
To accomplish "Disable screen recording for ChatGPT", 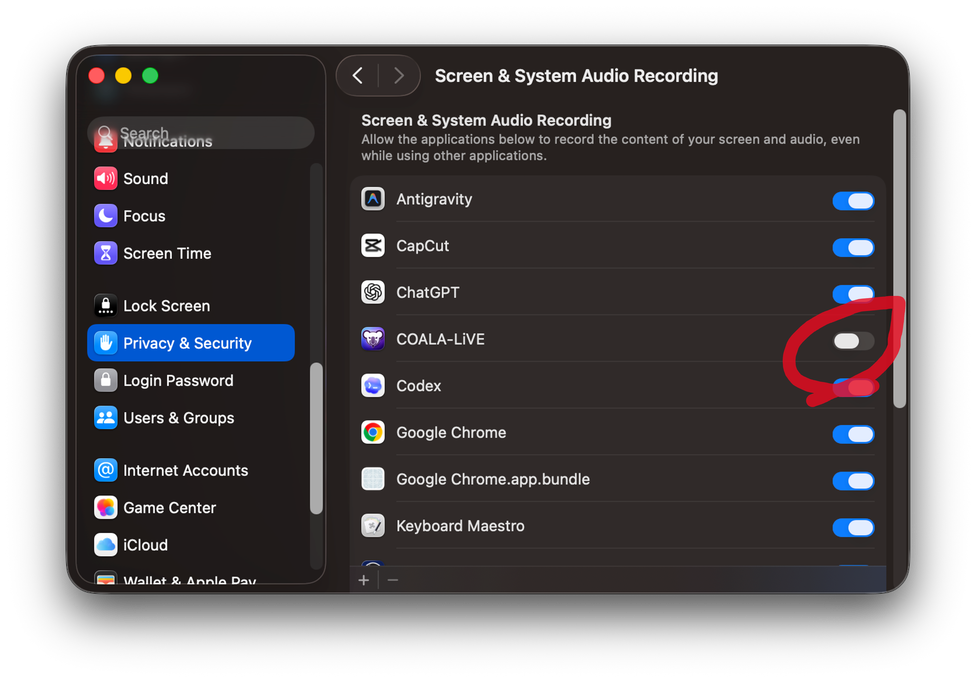I will point(852,294).
